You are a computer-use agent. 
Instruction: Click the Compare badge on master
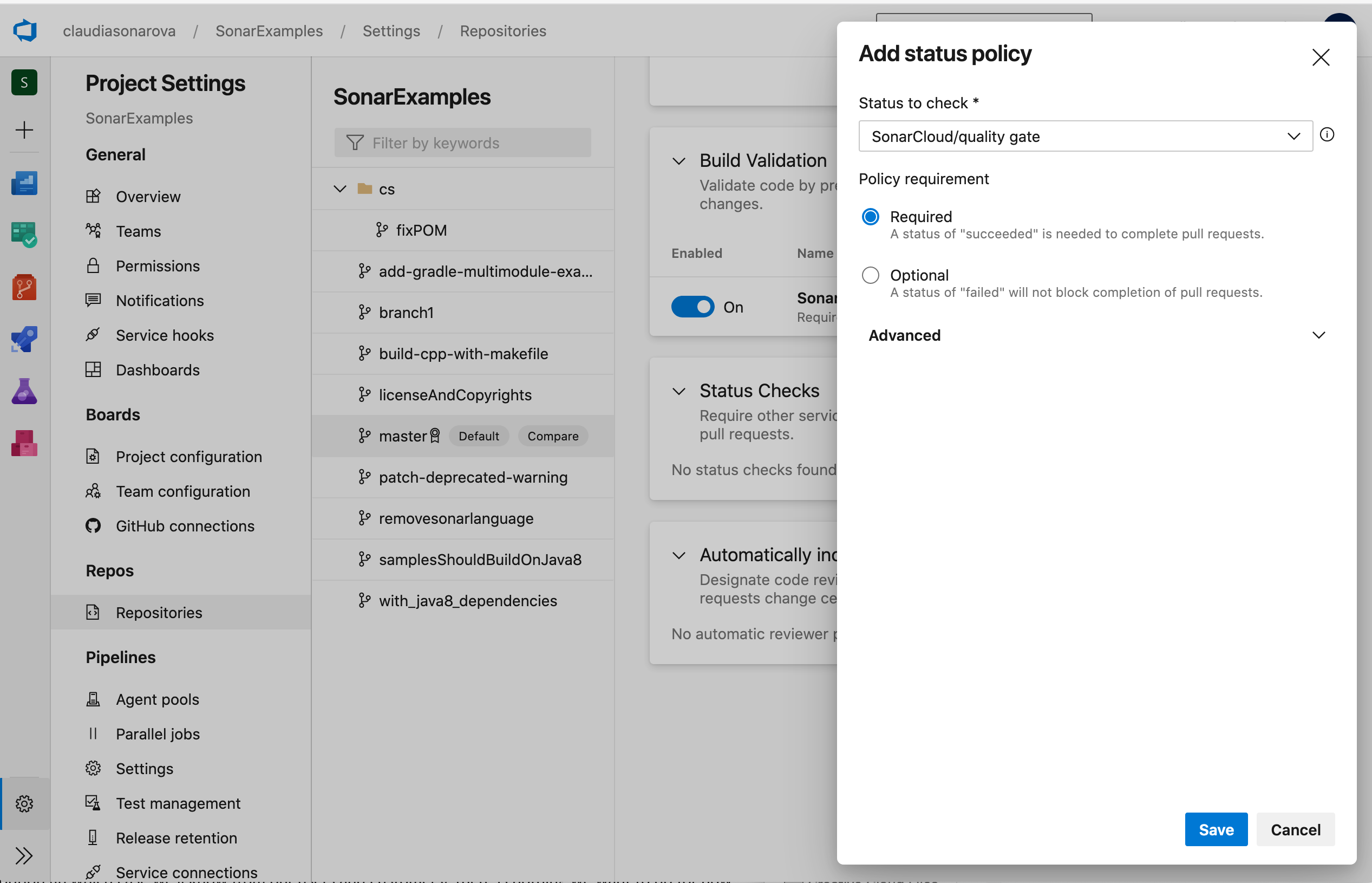[552, 436]
